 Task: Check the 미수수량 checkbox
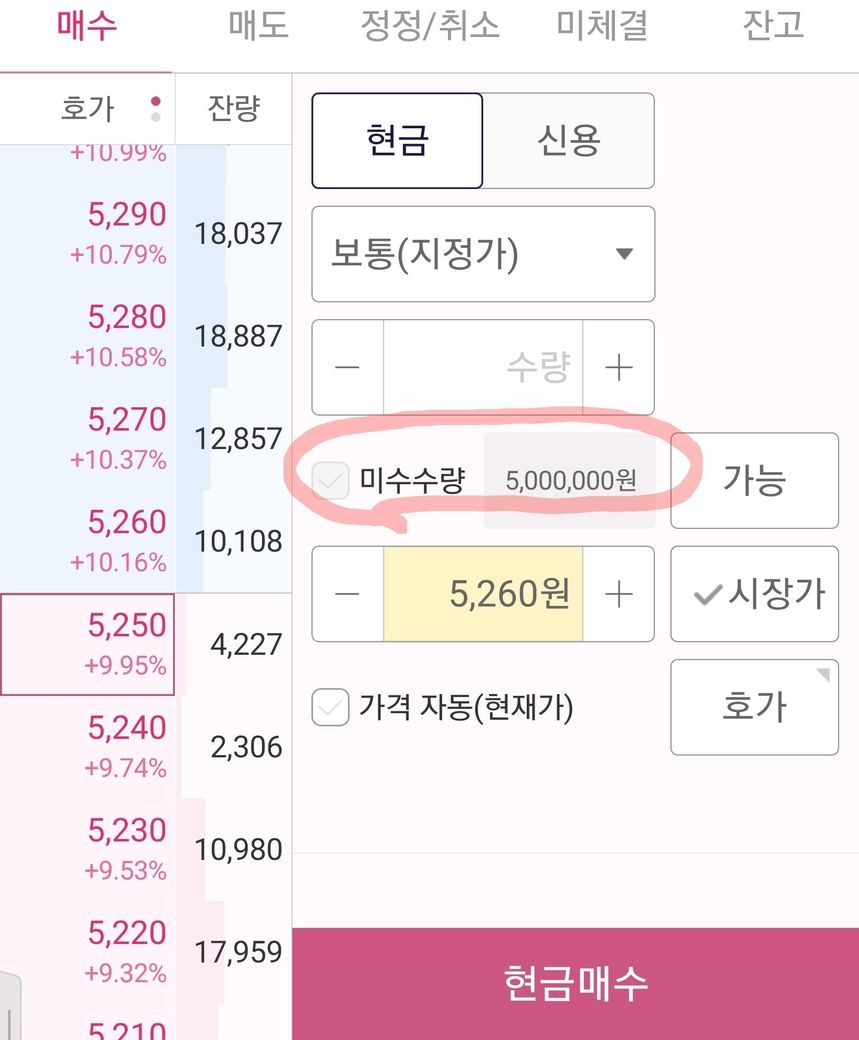[x=330, y=481]
